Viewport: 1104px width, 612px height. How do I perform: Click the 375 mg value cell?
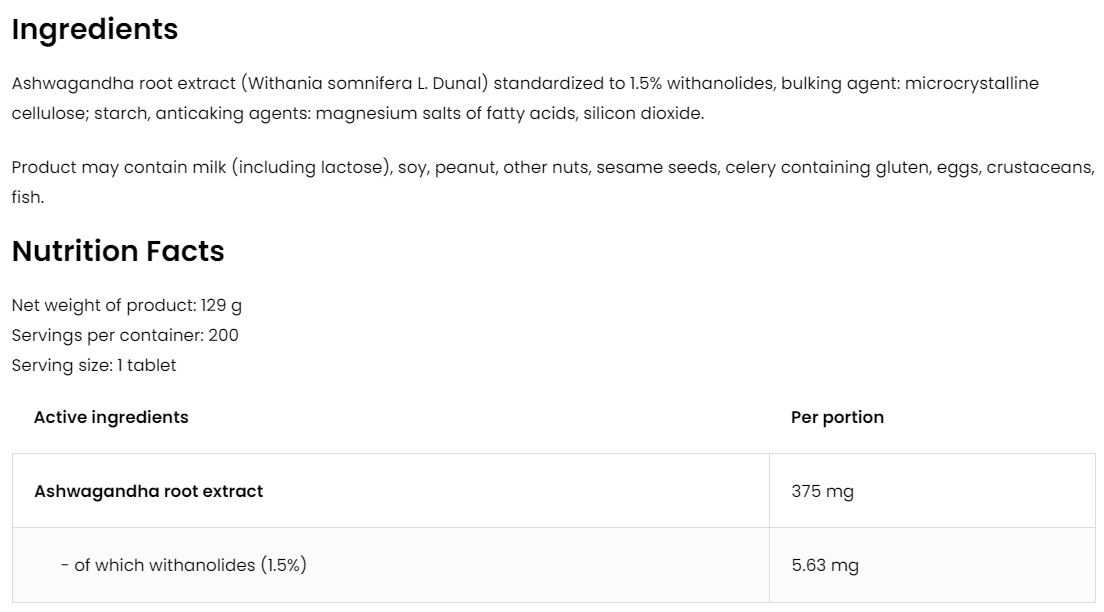tap(822, 491)
